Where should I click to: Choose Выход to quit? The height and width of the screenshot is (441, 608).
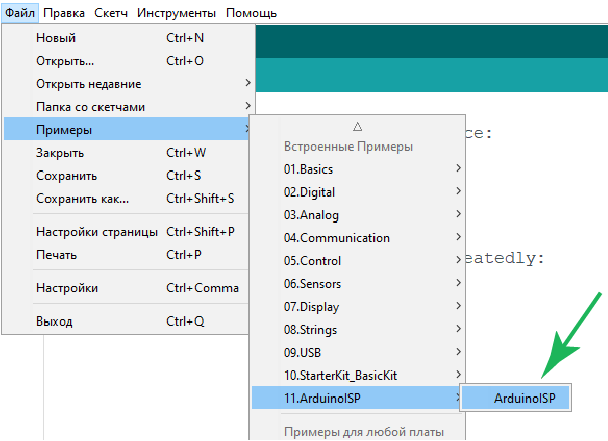pyautogui.click(x=126, y=321)
